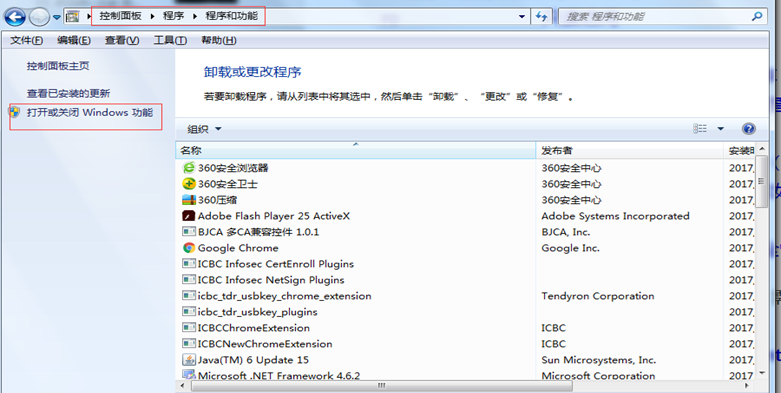Click publisher Google Inc.
781x393 pixels.
pyautogui.click(x=570, y=248)
